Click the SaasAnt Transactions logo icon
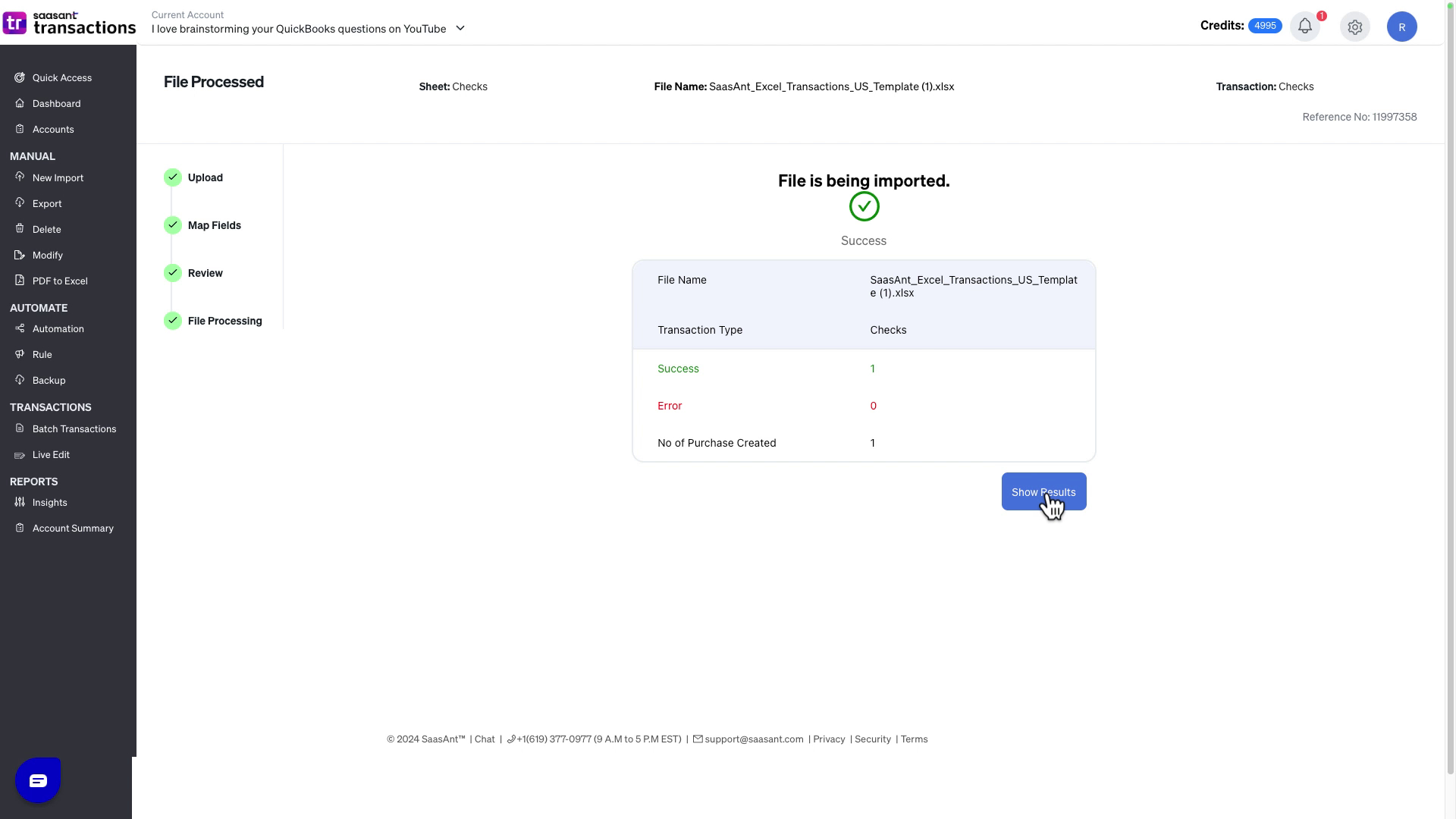This screenshot has height=819, width=1456. [14, 24]
